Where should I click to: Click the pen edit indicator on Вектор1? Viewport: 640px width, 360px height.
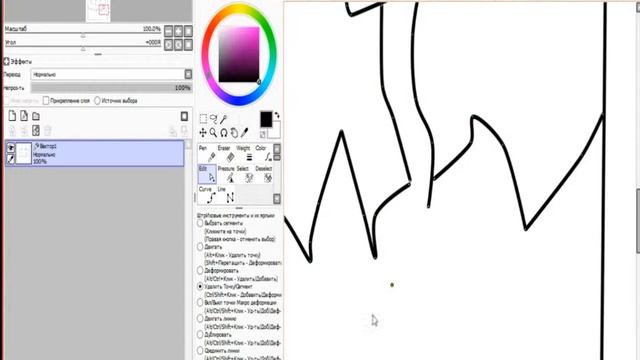tap(11, 159)
